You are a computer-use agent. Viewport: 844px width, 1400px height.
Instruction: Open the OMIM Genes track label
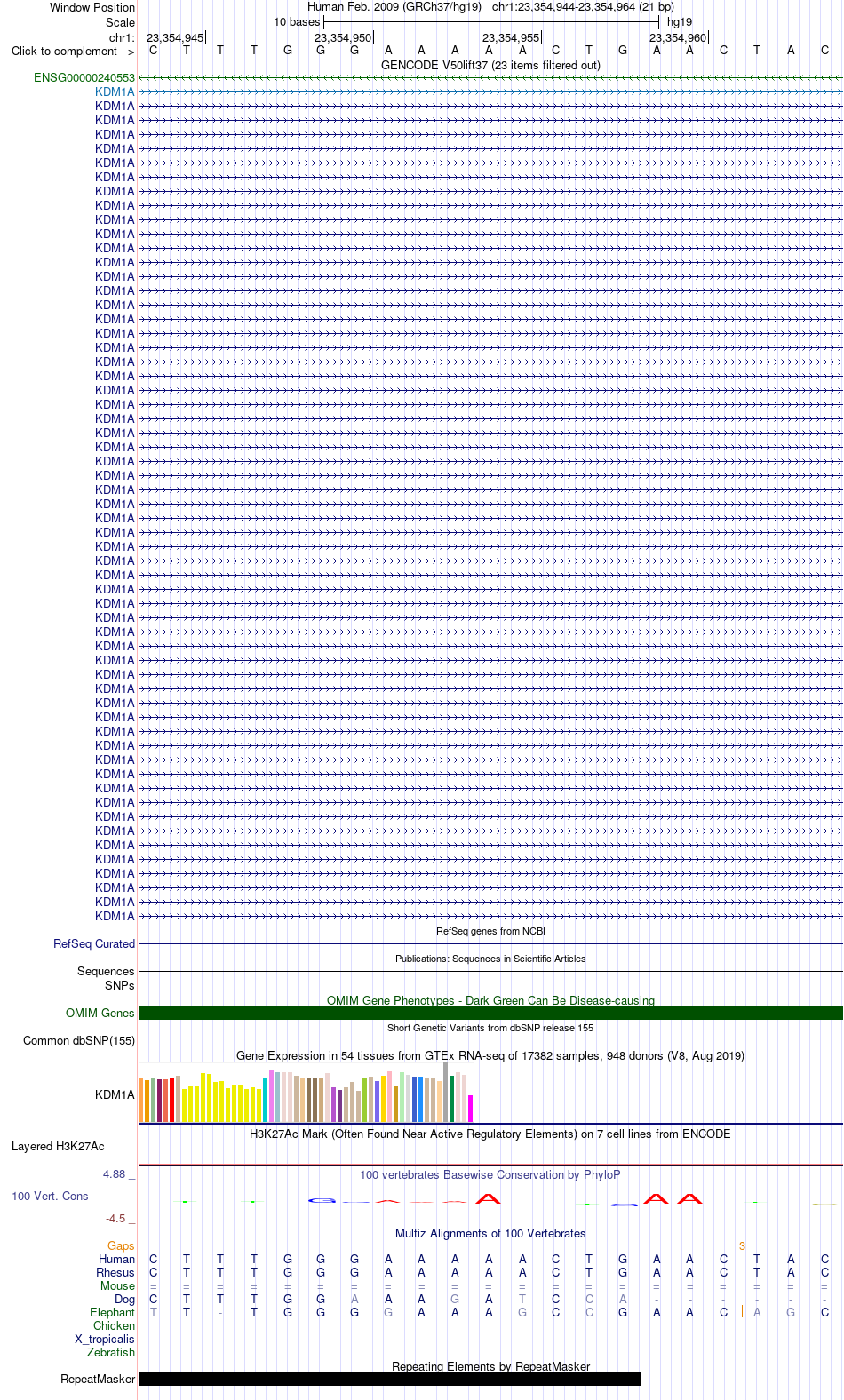coord(100,1013)
